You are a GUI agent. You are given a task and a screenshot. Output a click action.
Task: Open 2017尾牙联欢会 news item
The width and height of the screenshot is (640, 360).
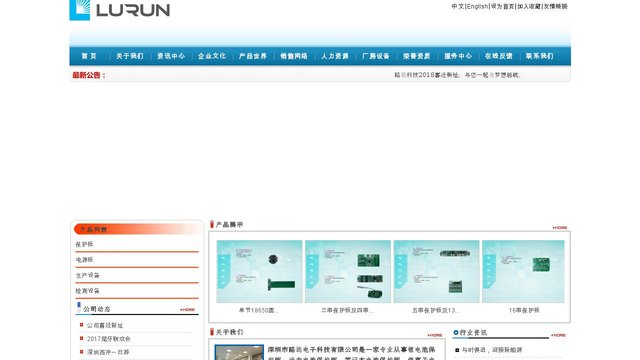tap(109, 339)
